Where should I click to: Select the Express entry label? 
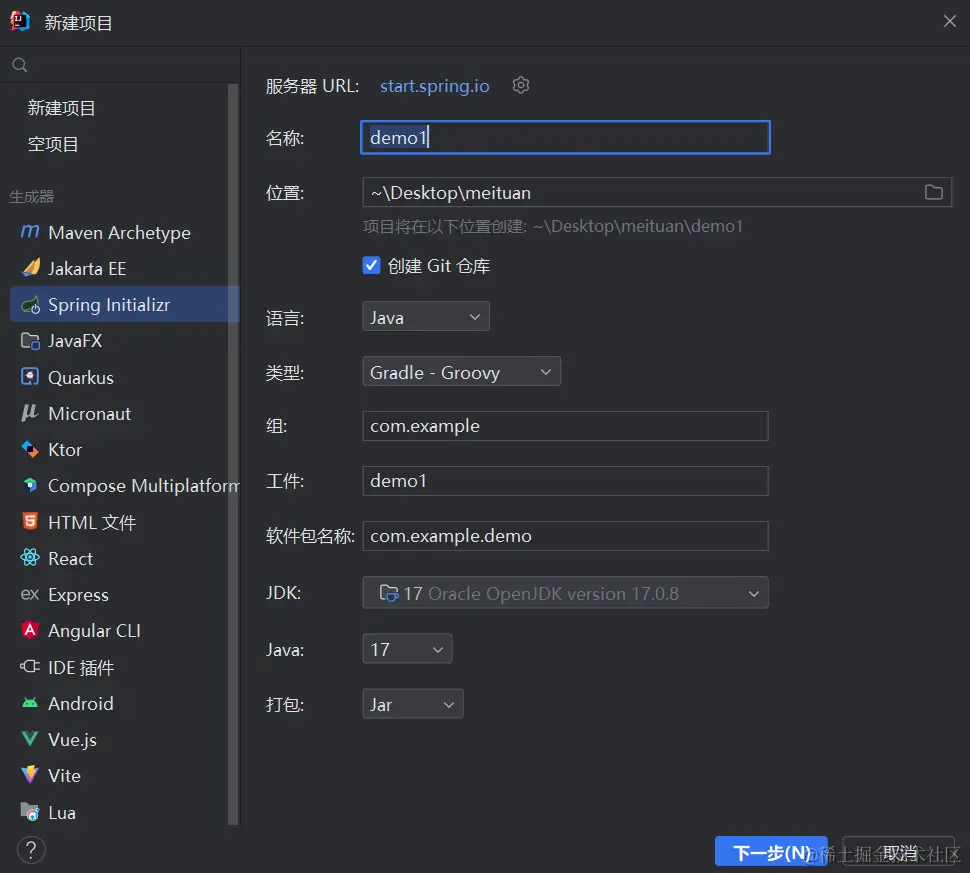point(79,595)
